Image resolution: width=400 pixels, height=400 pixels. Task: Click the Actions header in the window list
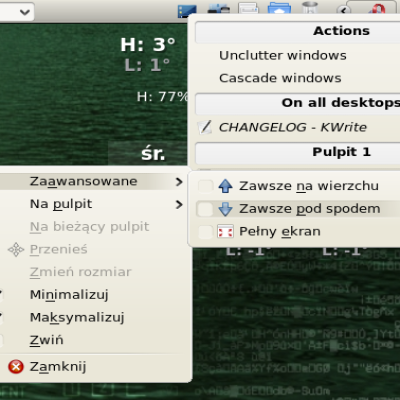(x=341, y=31)
